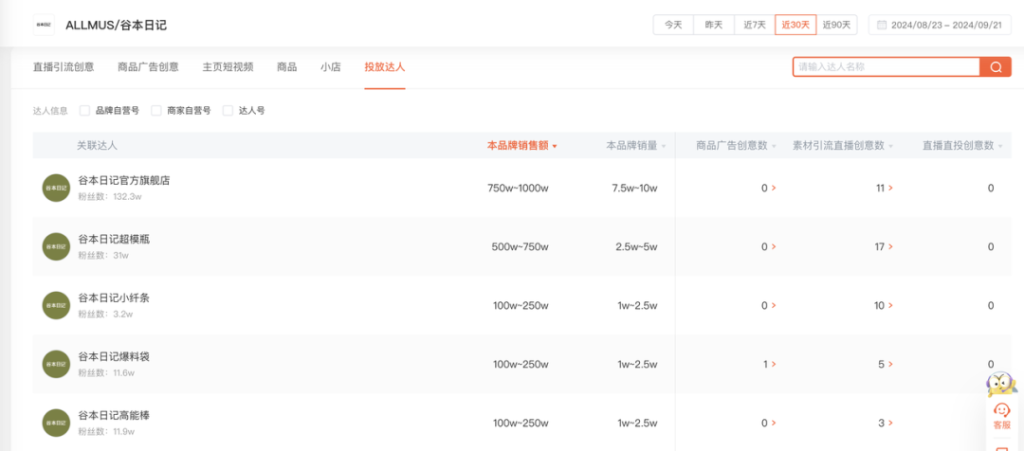Select 近7天 date range button
This screenshot has height=451, width=1024.
[754, 25]
